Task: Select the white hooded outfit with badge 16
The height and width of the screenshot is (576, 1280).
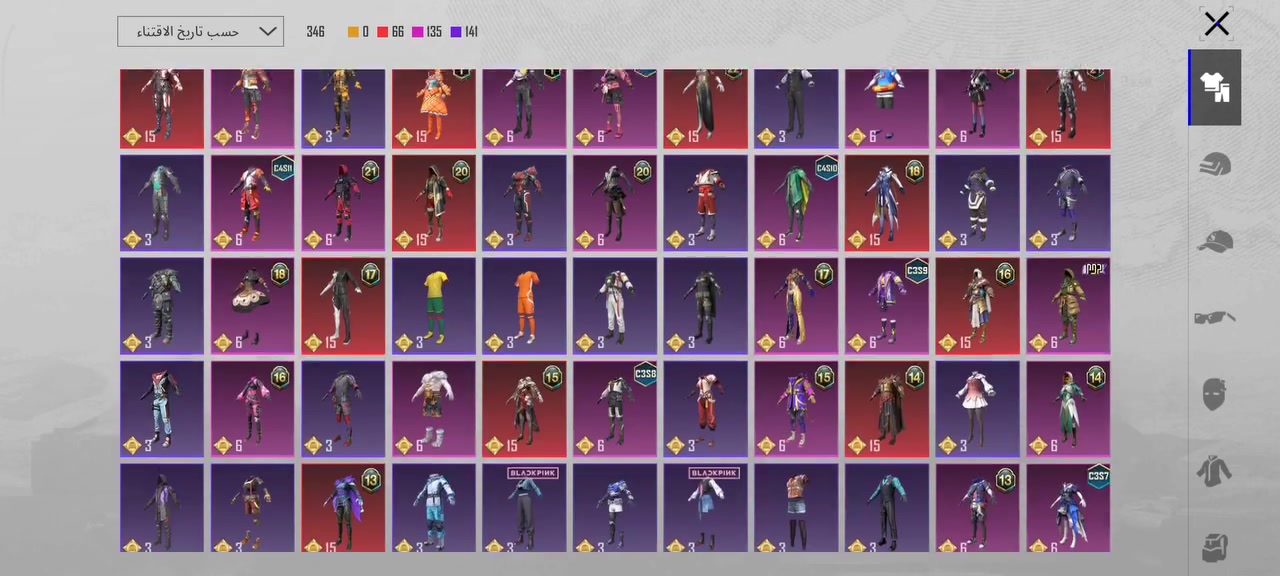Action: 977,306
